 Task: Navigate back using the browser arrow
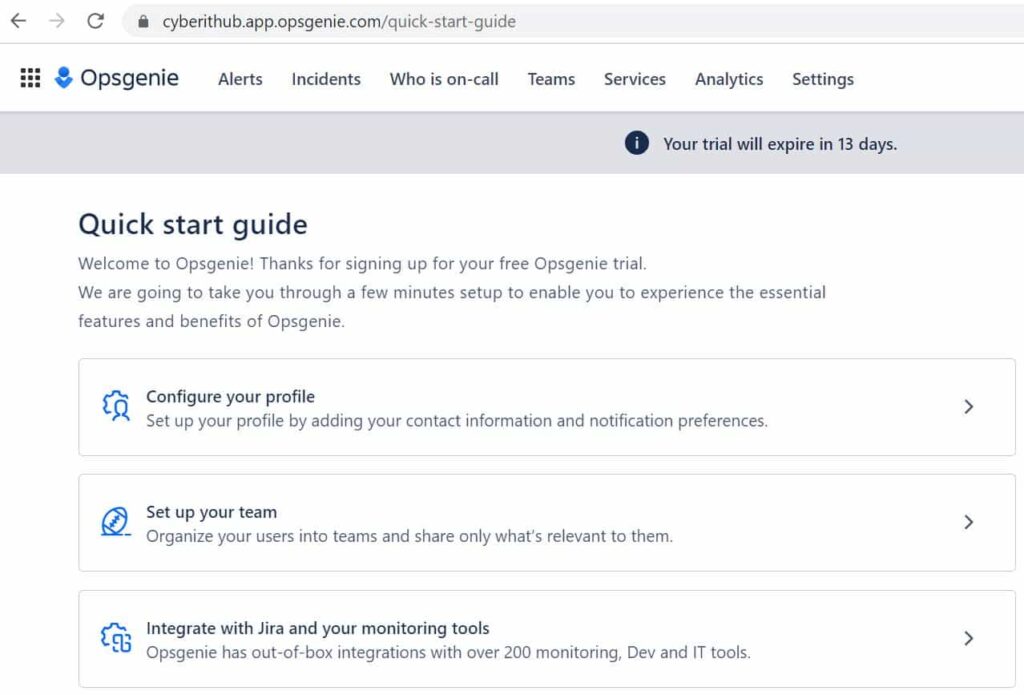tap(19, 21)
